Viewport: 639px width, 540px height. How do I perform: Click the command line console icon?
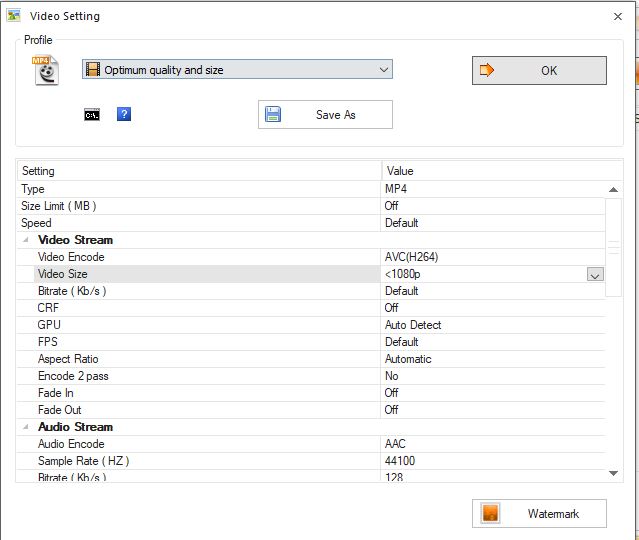point(92,115)
